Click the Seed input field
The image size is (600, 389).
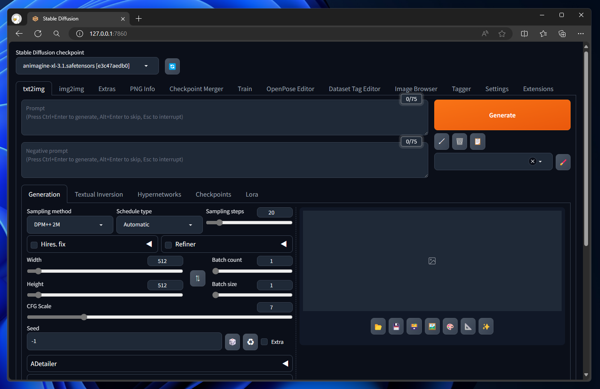click(x=124, y=341)
